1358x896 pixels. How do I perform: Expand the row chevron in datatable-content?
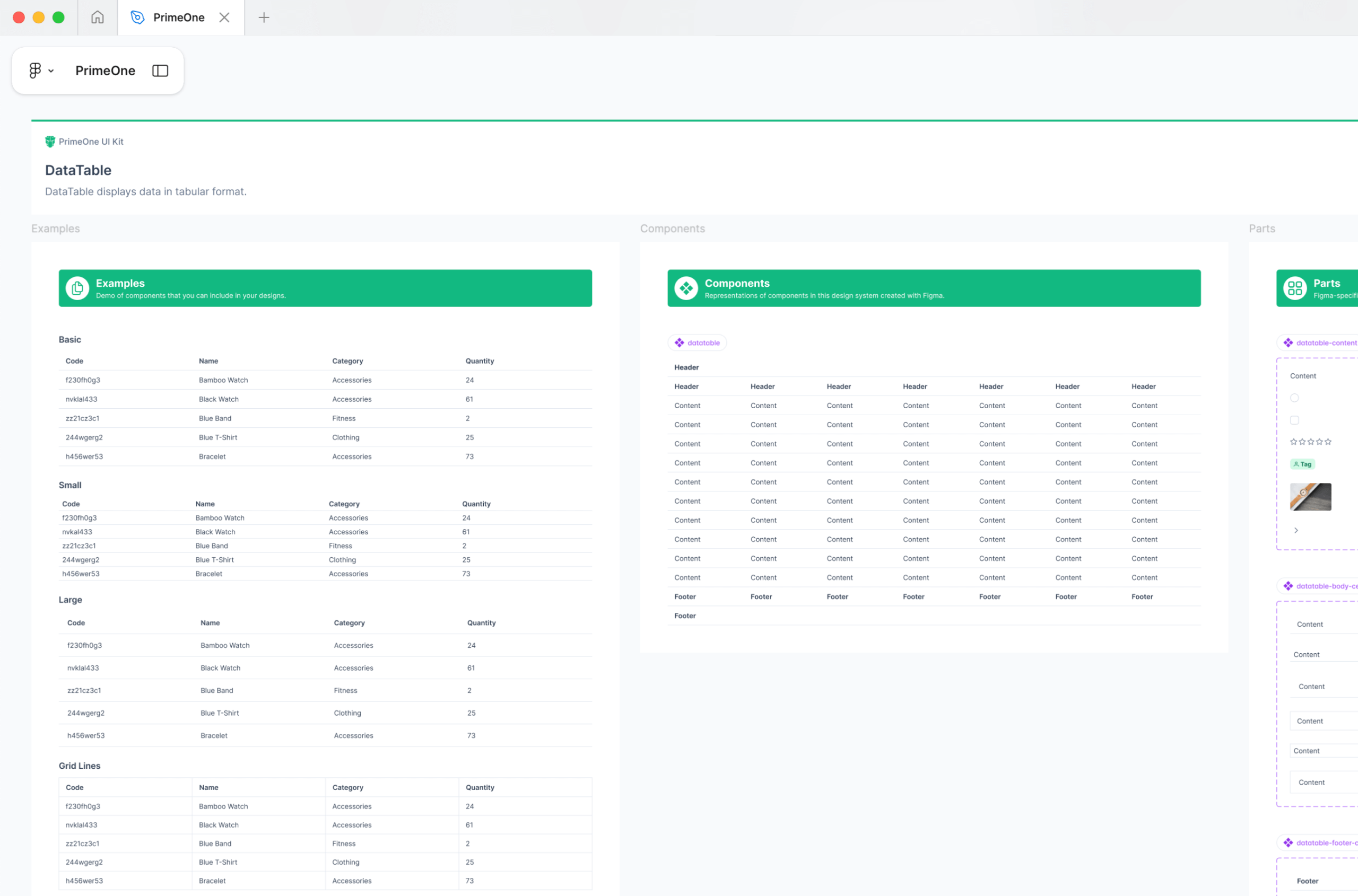coord(1296,530)
